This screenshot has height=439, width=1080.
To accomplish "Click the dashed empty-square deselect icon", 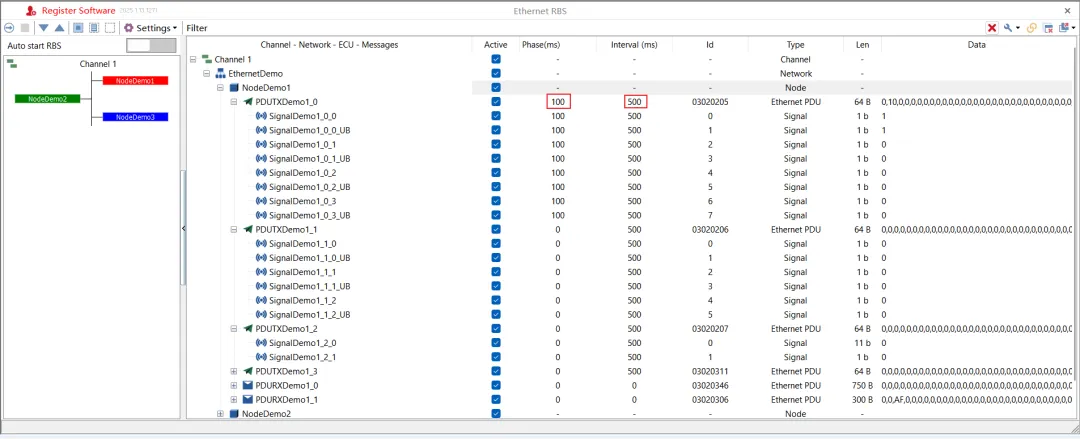I will (110, 28).
